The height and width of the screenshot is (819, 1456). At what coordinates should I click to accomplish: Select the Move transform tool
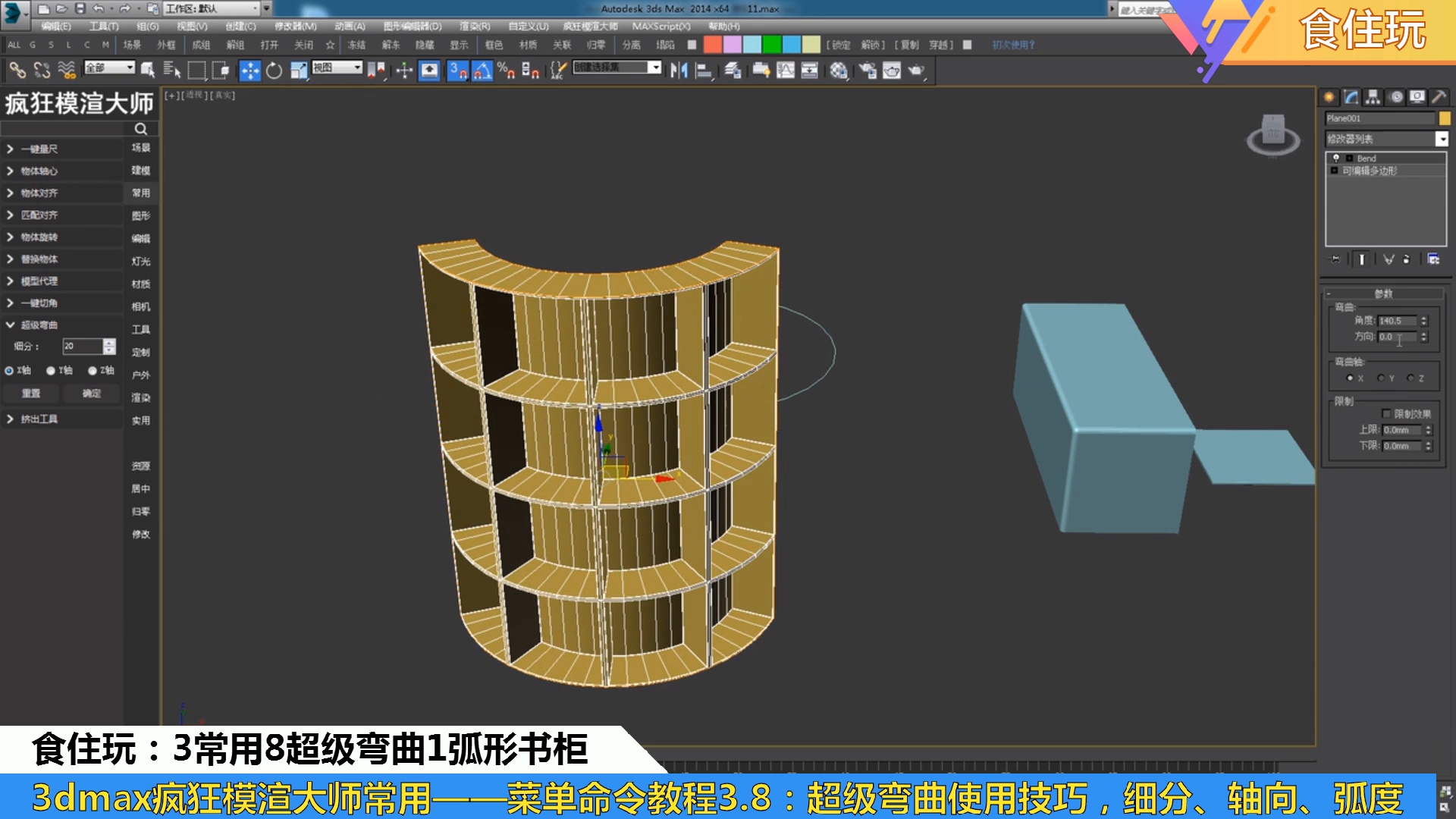tap(249, 71)
